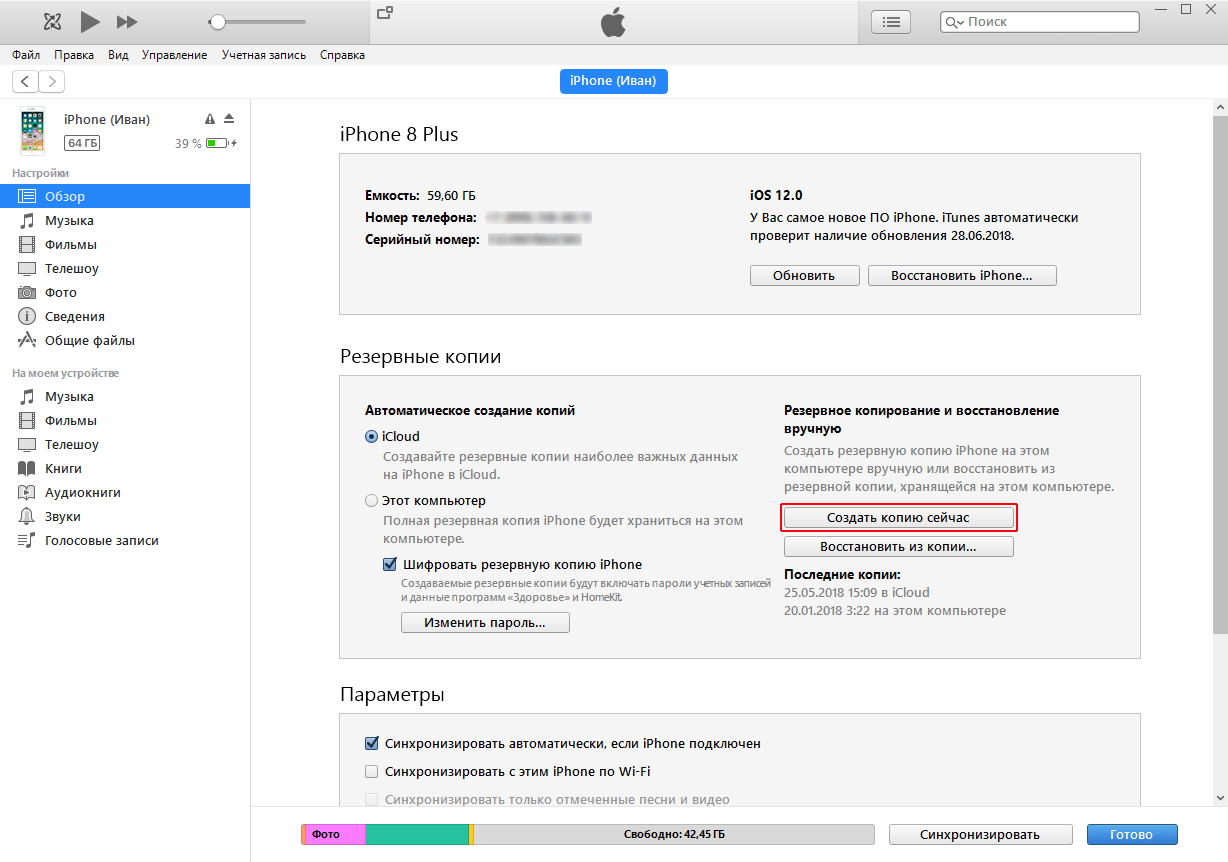This screenshot has width=1228, height=862.
Task: Click the forward navigation chevron
Action: (51, 81)
